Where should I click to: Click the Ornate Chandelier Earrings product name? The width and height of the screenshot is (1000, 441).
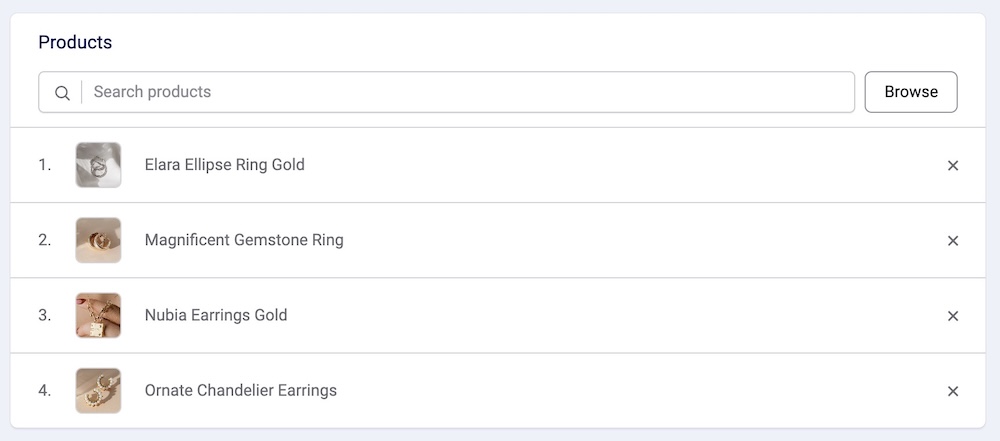point(241,390)
